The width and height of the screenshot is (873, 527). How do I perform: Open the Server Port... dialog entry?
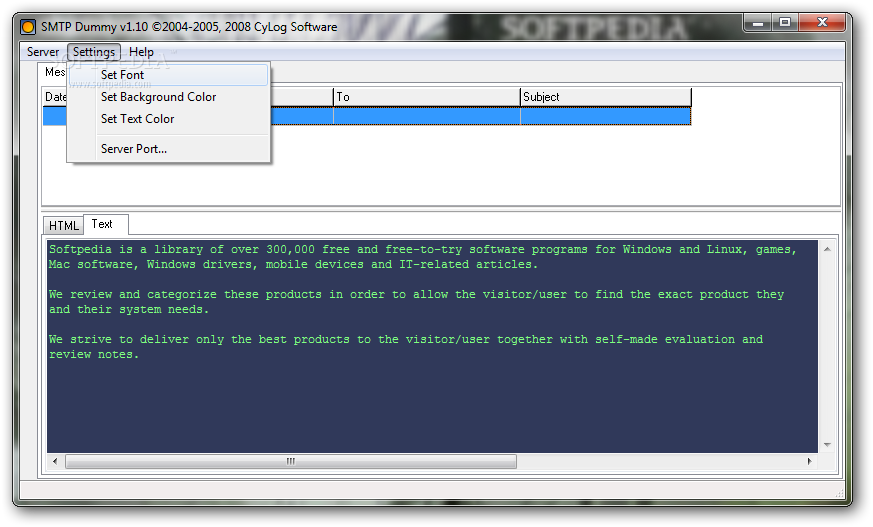point(168,149)
